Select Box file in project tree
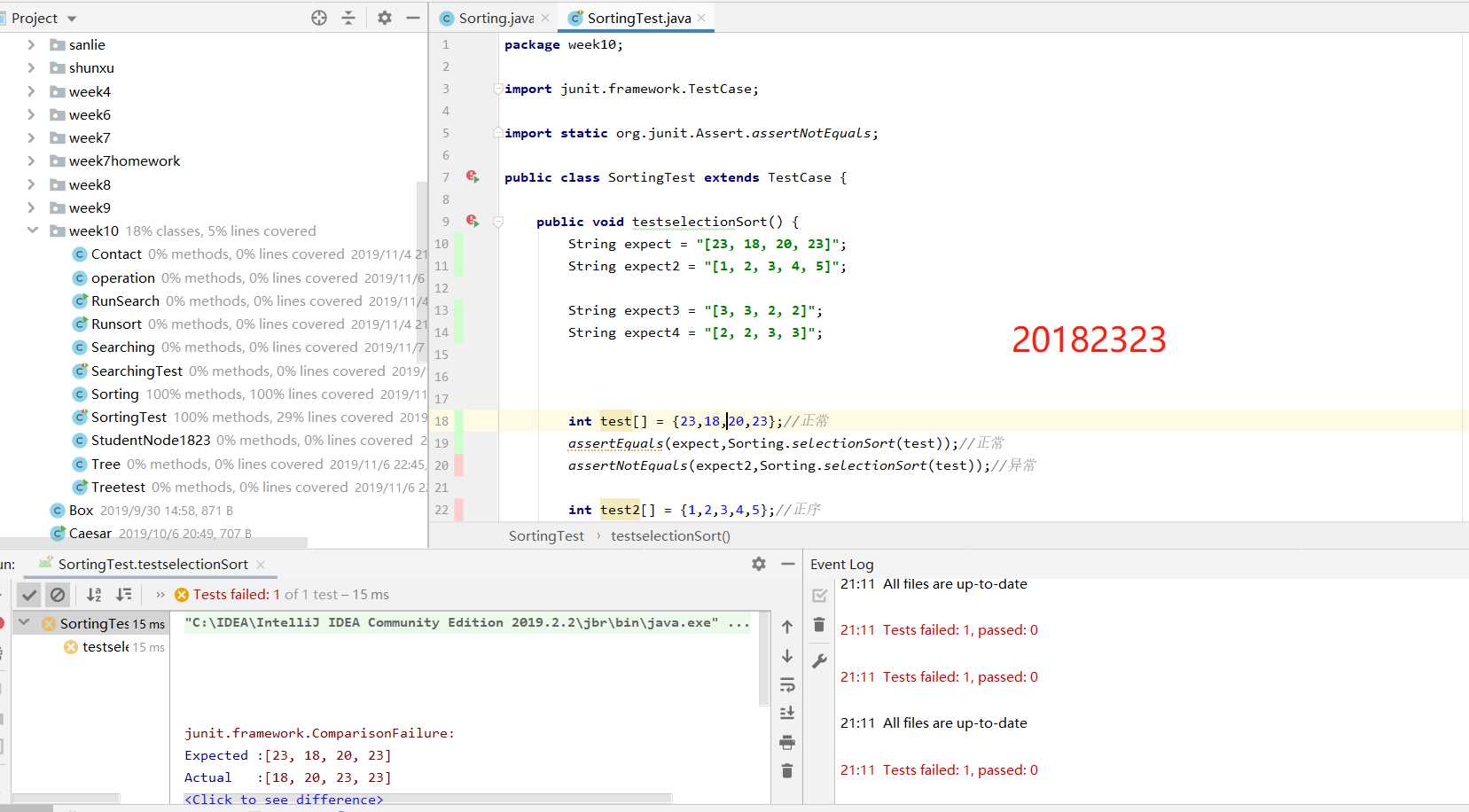1469x812 pixels. click(x=81, y=510)
